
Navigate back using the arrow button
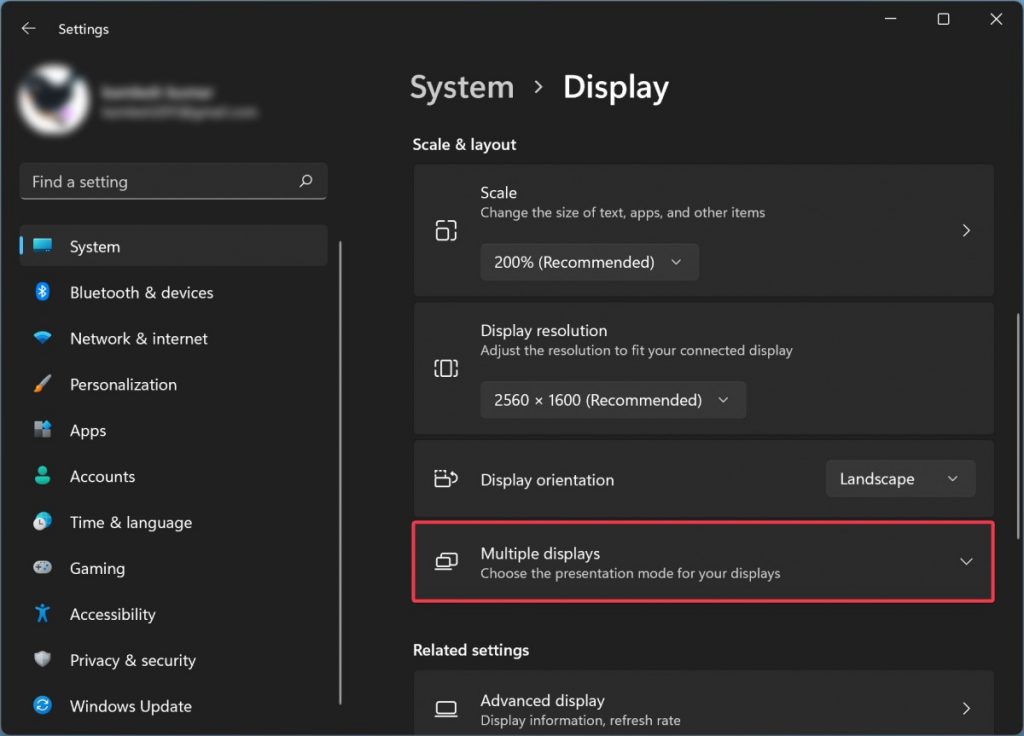(x=27, y=28)
